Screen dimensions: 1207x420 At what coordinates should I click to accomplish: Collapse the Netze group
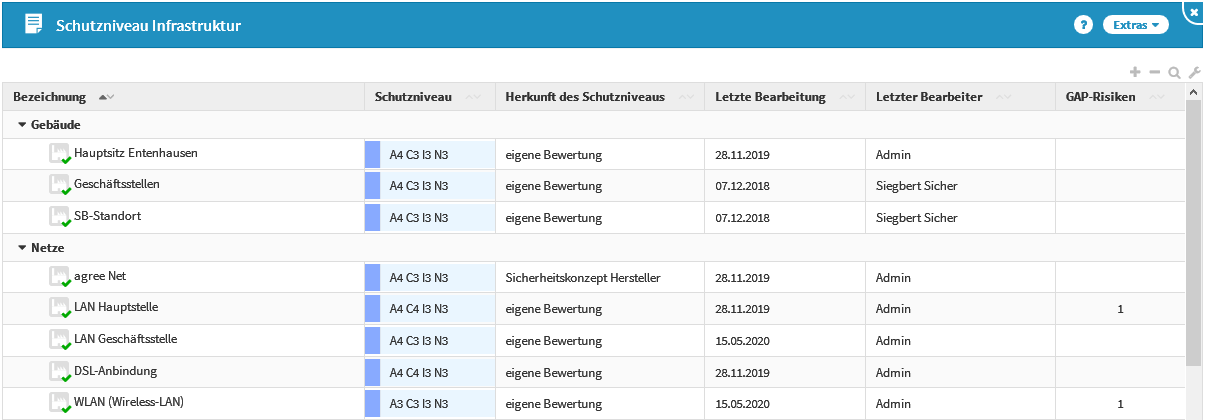[23, 245]
